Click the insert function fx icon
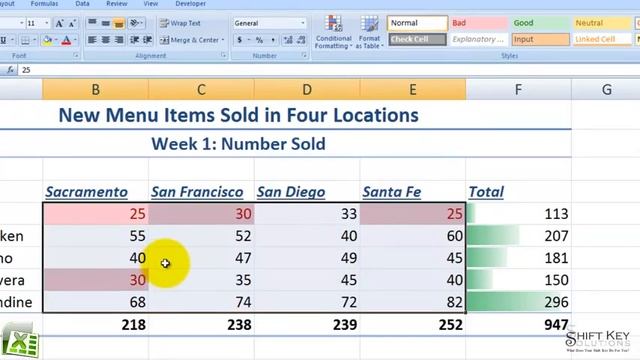Screen dimensions: 640x360 [x=10, y=70]
